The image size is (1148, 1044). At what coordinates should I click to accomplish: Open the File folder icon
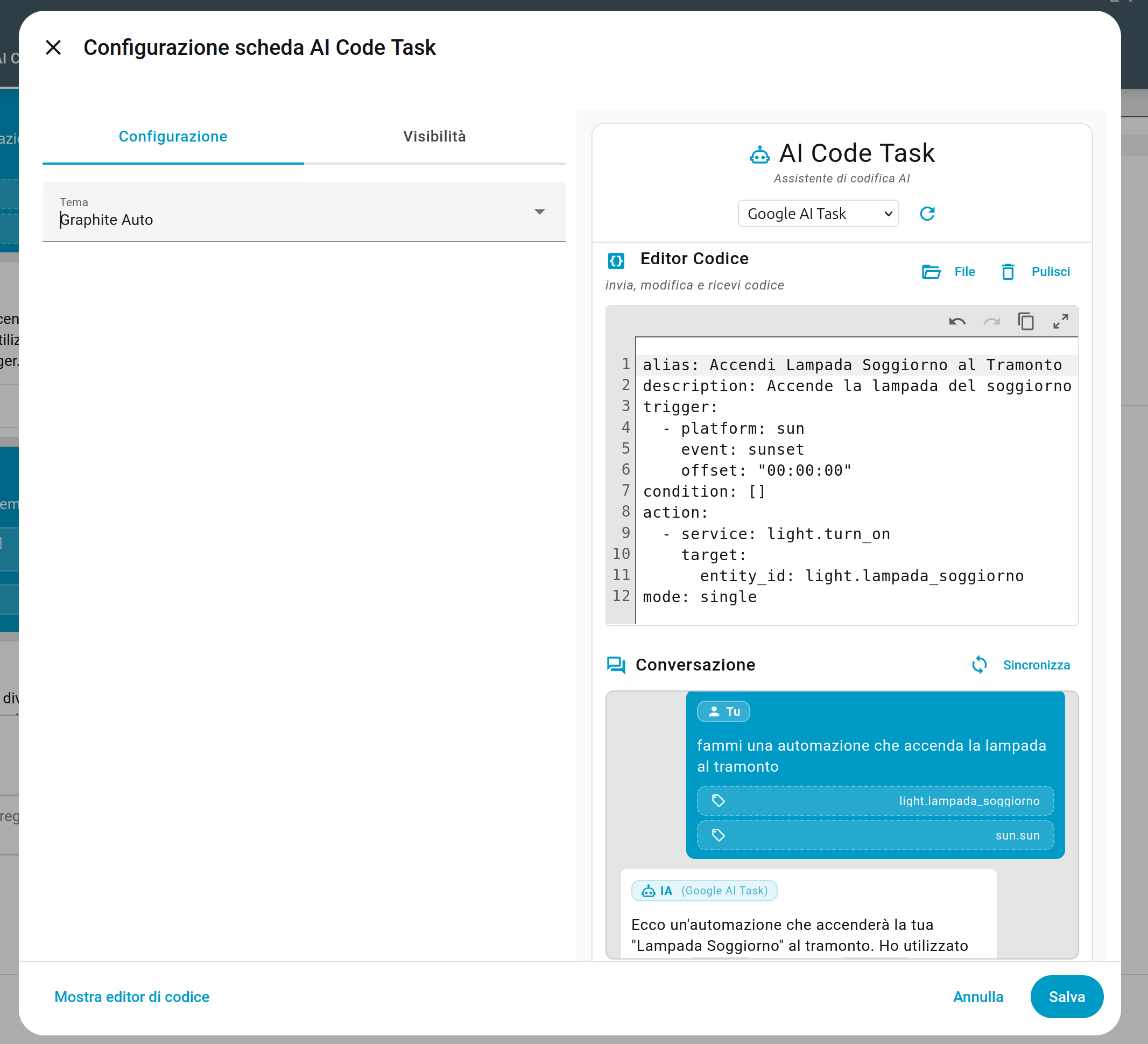pos(931,272)
